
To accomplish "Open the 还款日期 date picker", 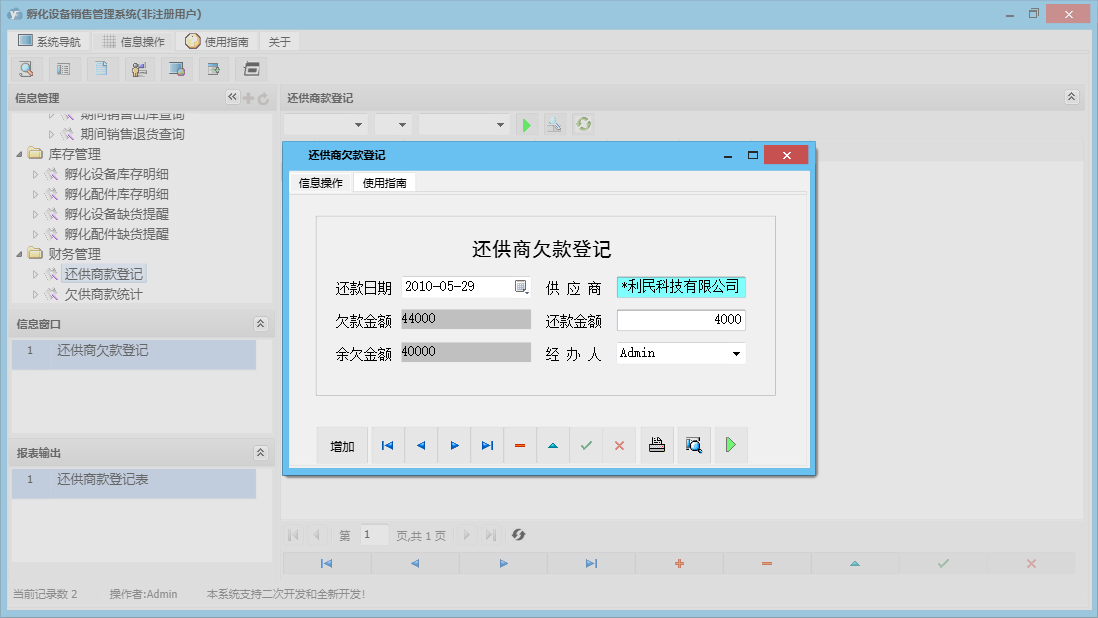I will coord(522,286).
